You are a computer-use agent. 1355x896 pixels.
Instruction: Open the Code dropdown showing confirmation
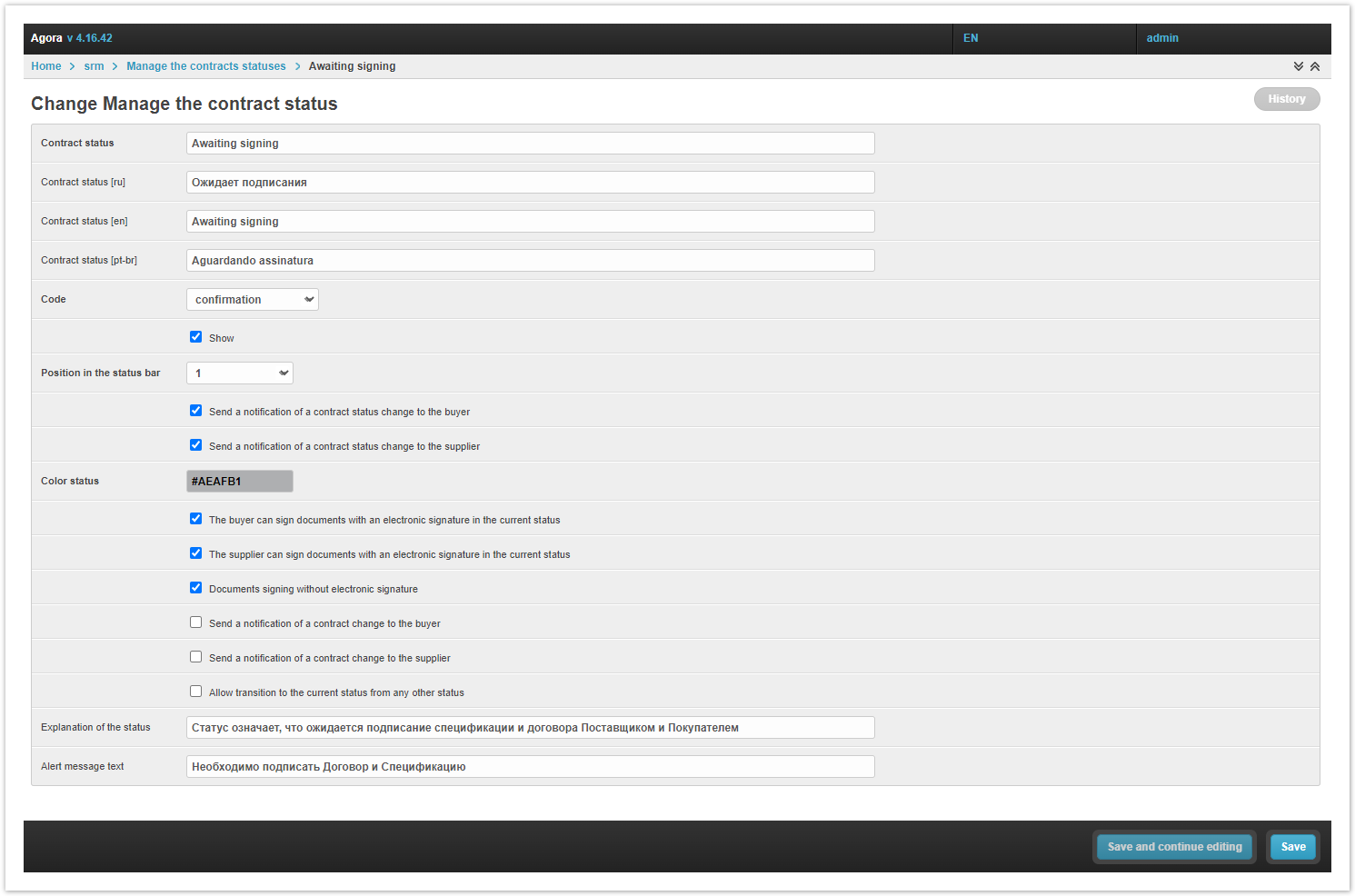252,300
